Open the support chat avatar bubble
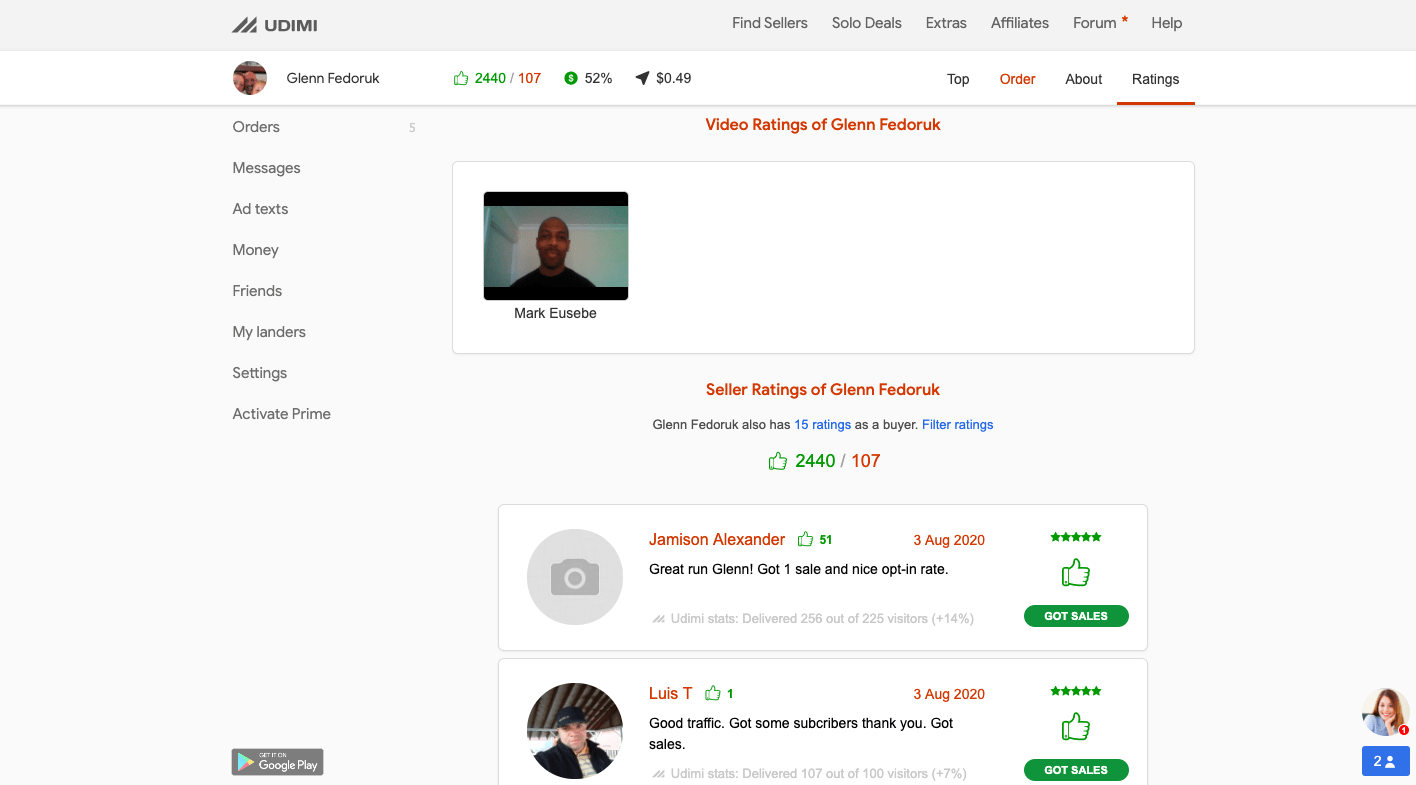The width and height of the screenshot is (1416, 785). [1385, 712]
